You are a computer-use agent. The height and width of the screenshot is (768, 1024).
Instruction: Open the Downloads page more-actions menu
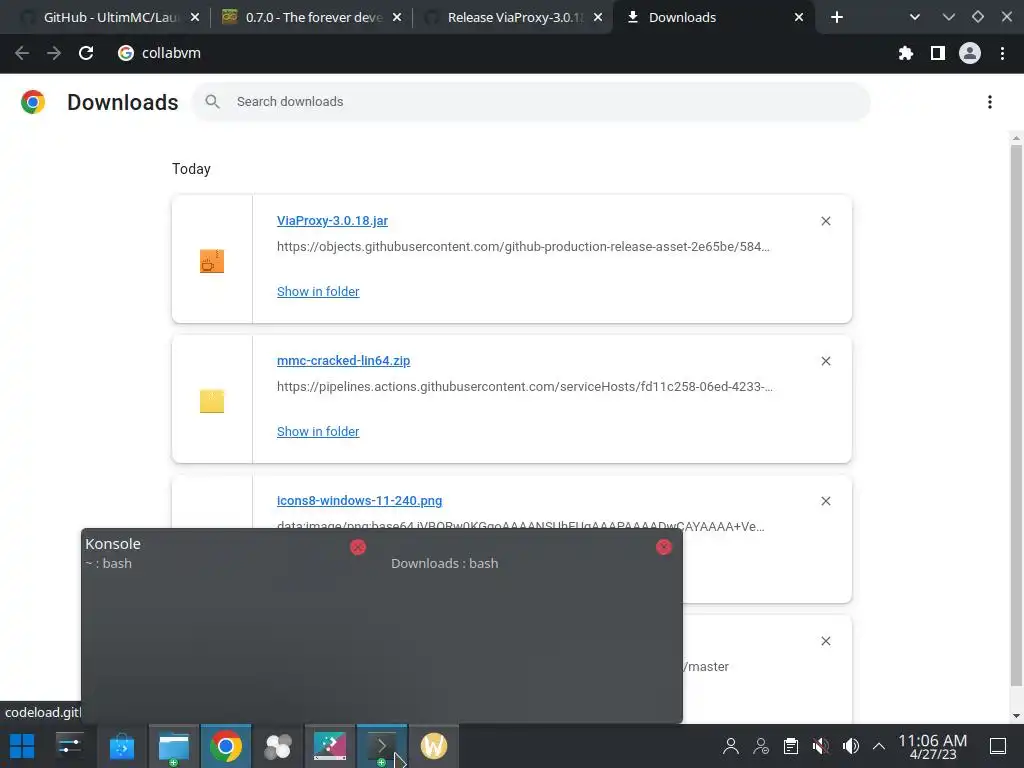click(990, 102)
